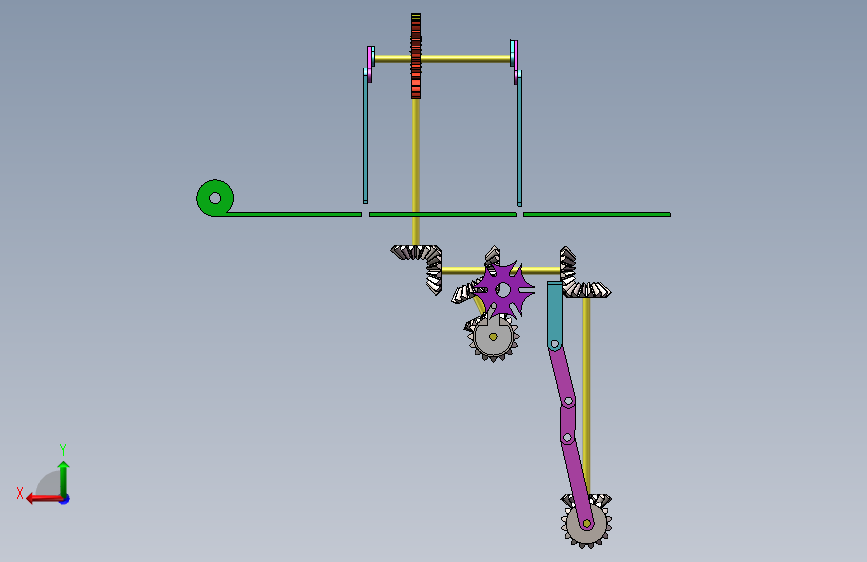Select the teal slider block
This screenshot has height=562, width=867.
pos(555,315)
